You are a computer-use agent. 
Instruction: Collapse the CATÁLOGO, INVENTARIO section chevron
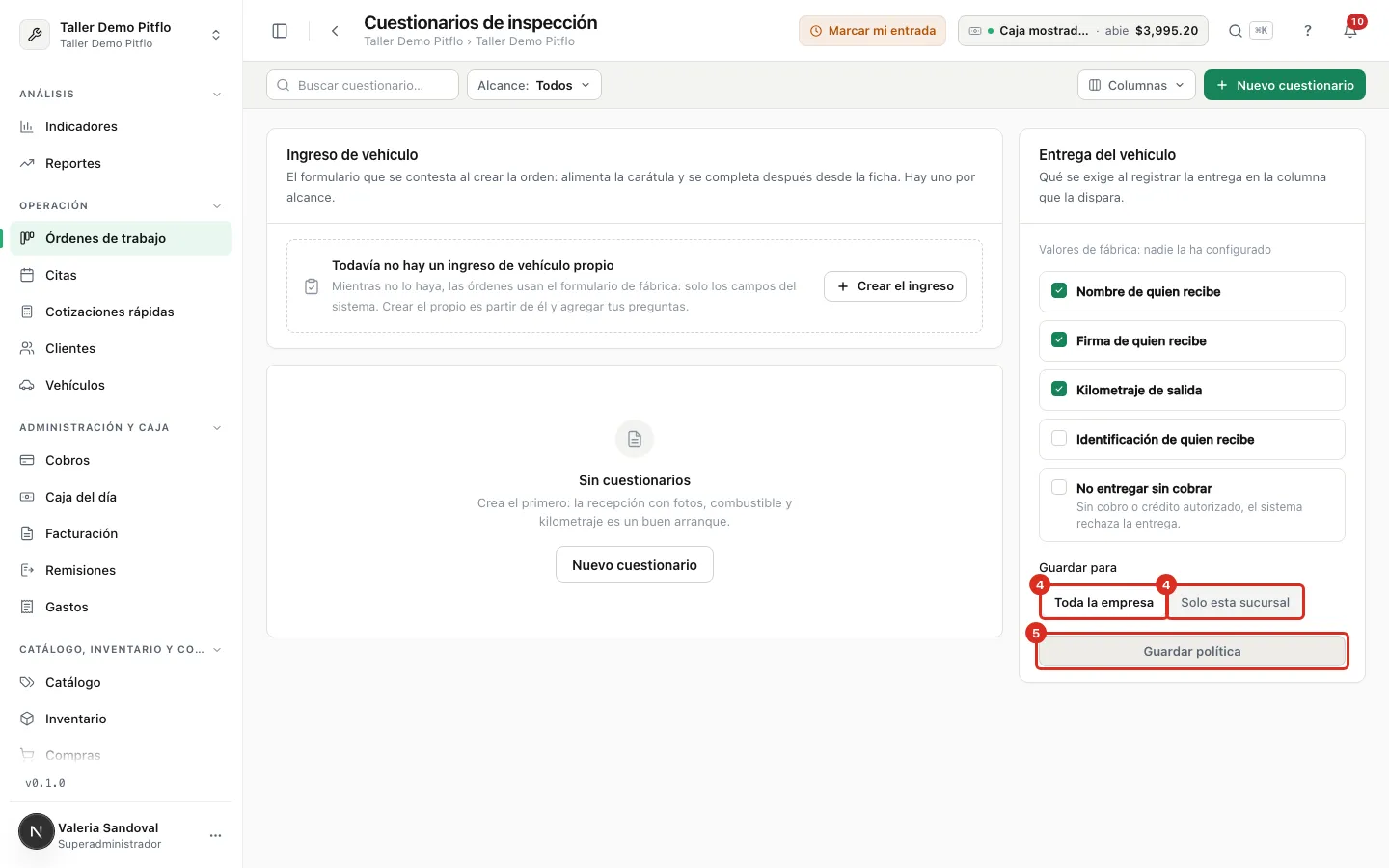pos(217,650)
